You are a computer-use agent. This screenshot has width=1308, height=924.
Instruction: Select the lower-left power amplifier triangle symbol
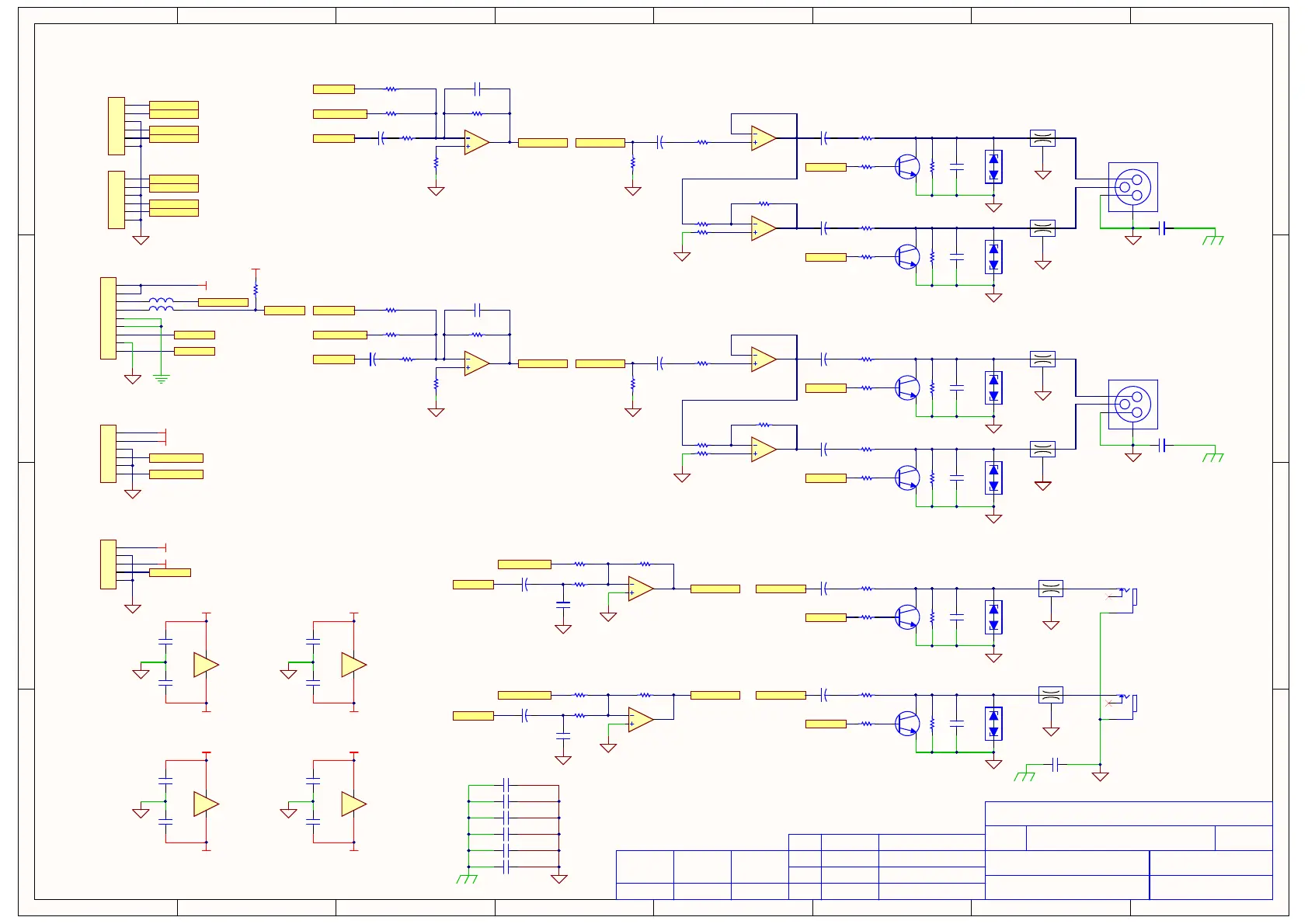pos(206,804)
